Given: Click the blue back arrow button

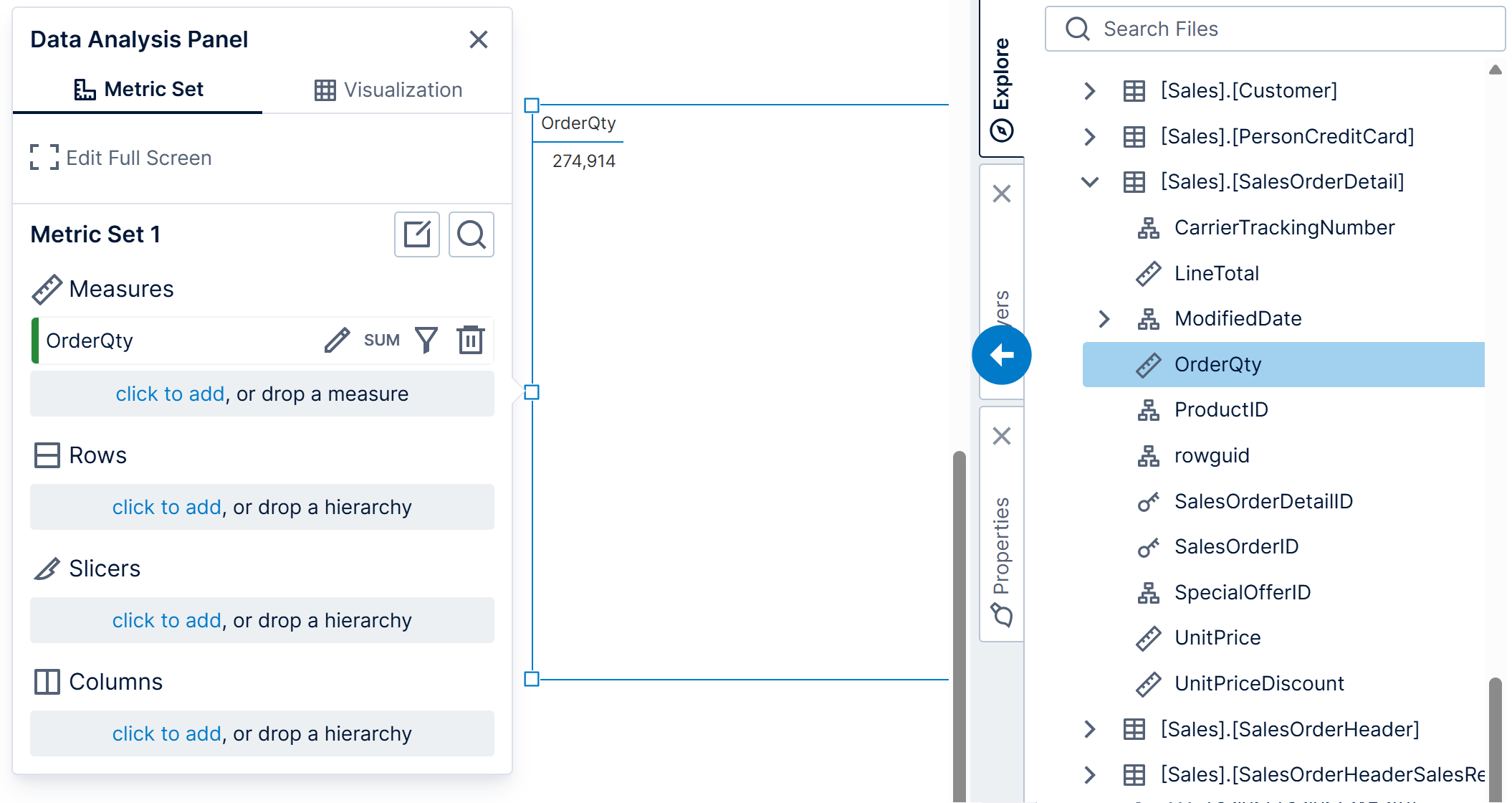Looking at the screenshot, I should (1002, 355).
